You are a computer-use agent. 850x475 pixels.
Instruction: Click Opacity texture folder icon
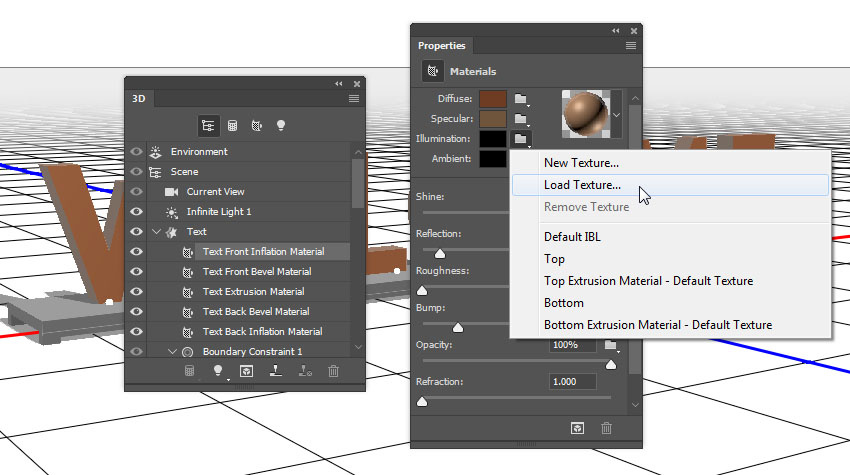pos(610,345)
